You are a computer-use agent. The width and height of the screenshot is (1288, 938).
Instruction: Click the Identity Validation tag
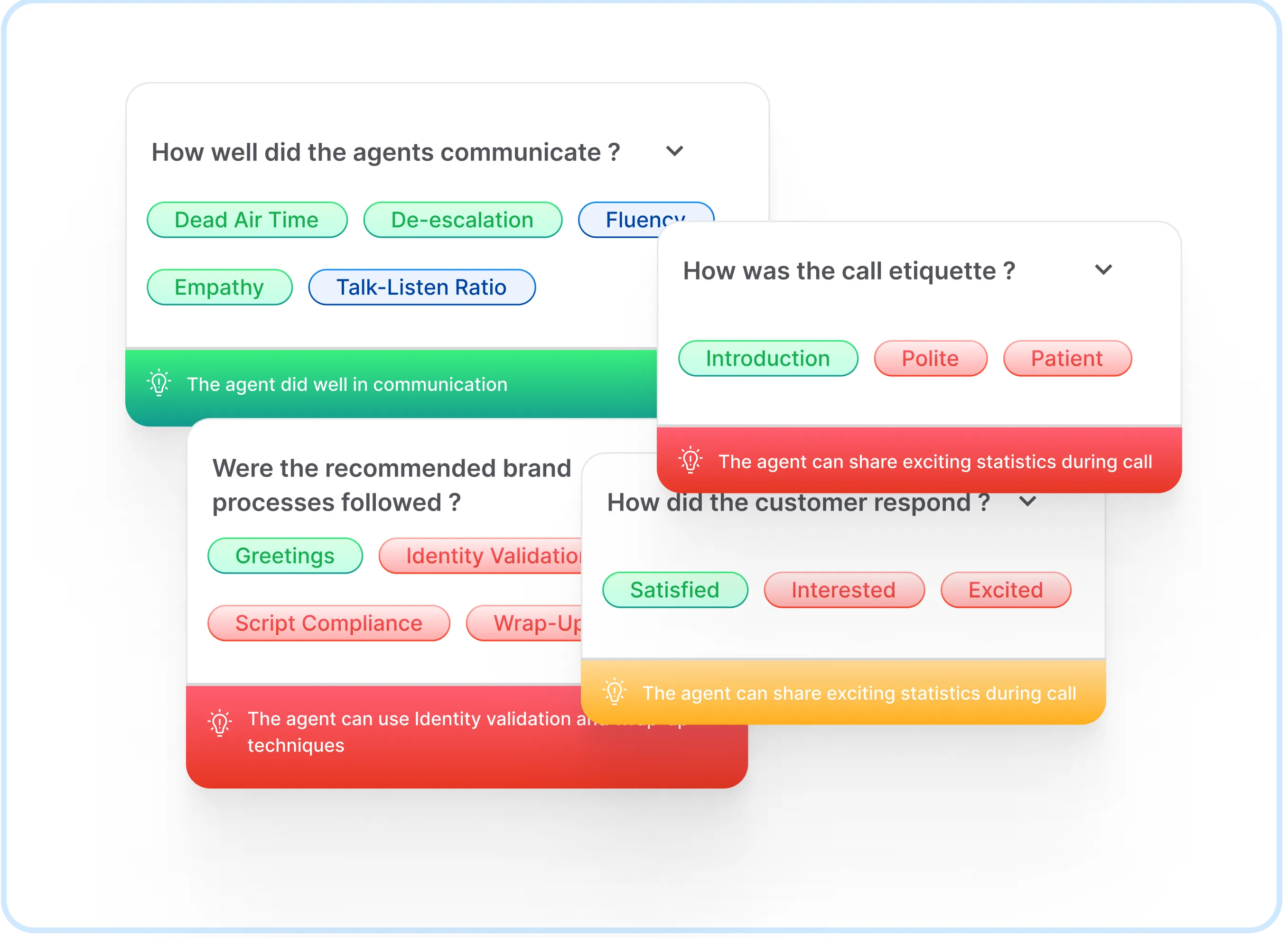[483, 555]
